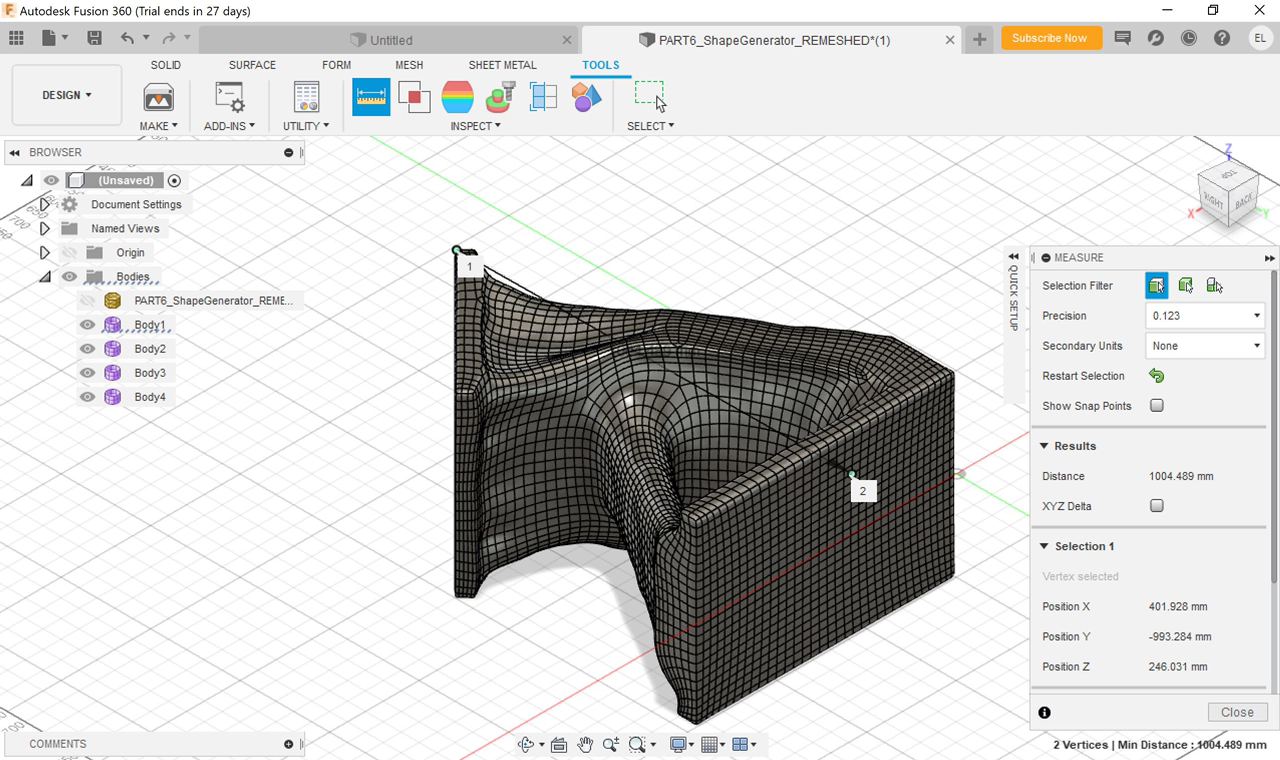1280x760 pixels.
Task: Close the Measure dialog
Action: tap(1237, 712)
